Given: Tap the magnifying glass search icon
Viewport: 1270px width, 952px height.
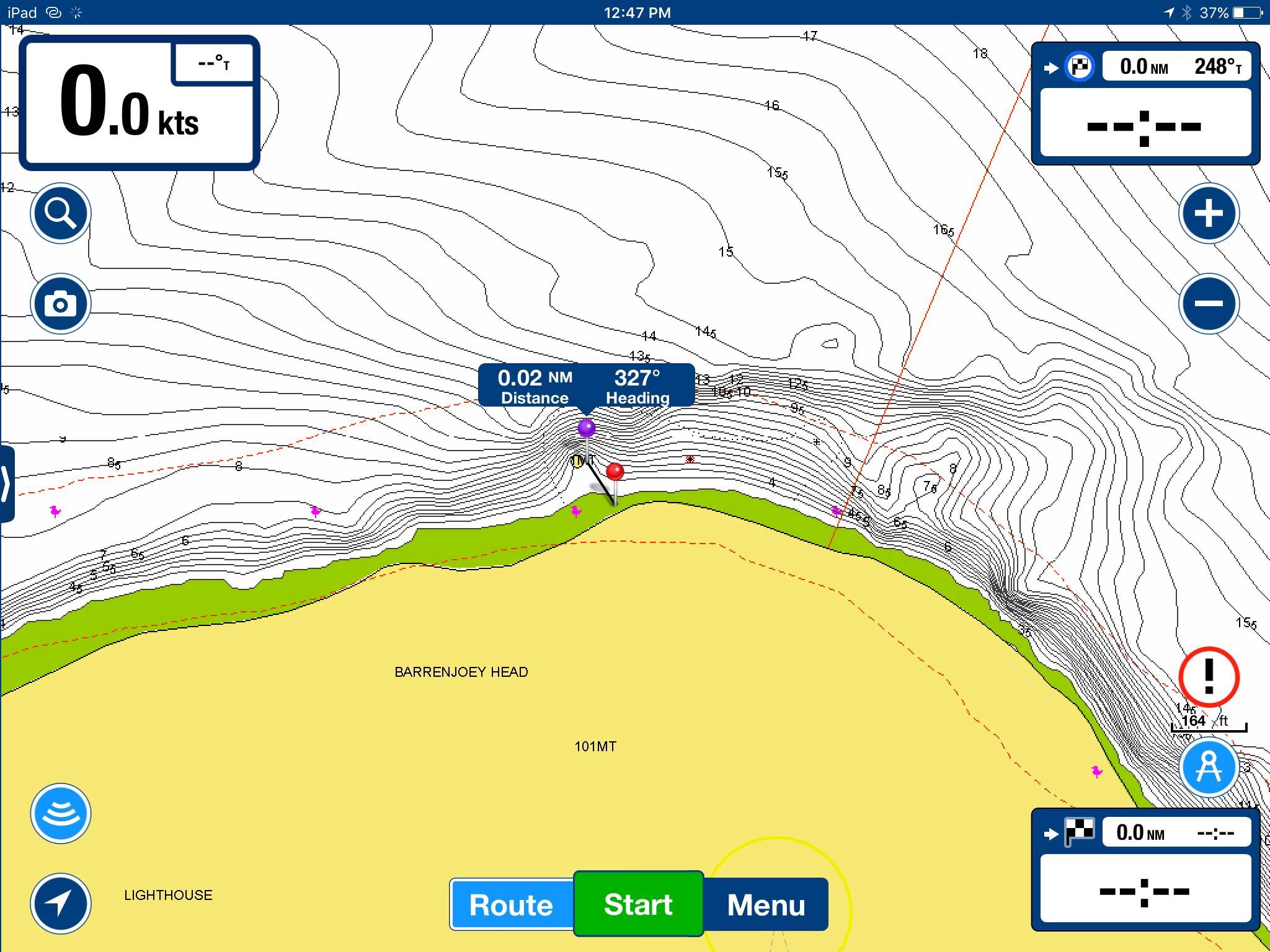Looking at the screenshot, I should [61, 213].
